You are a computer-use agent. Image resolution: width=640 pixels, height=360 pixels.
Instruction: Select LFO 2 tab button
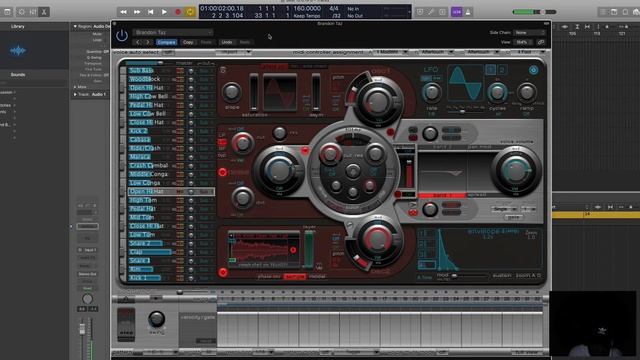click(x=502, y=70)
